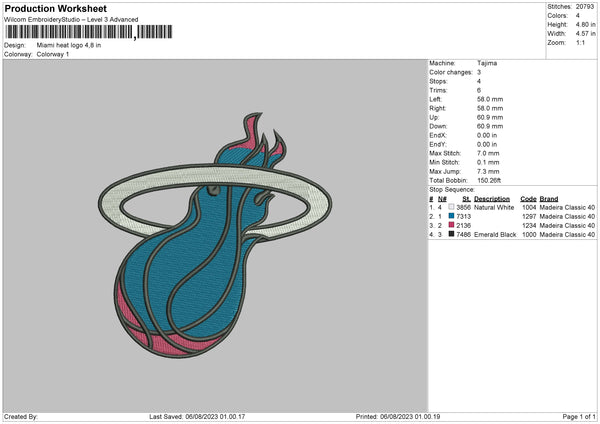Click the Description column header
The image size is (600, 424).
pos(492,198)
